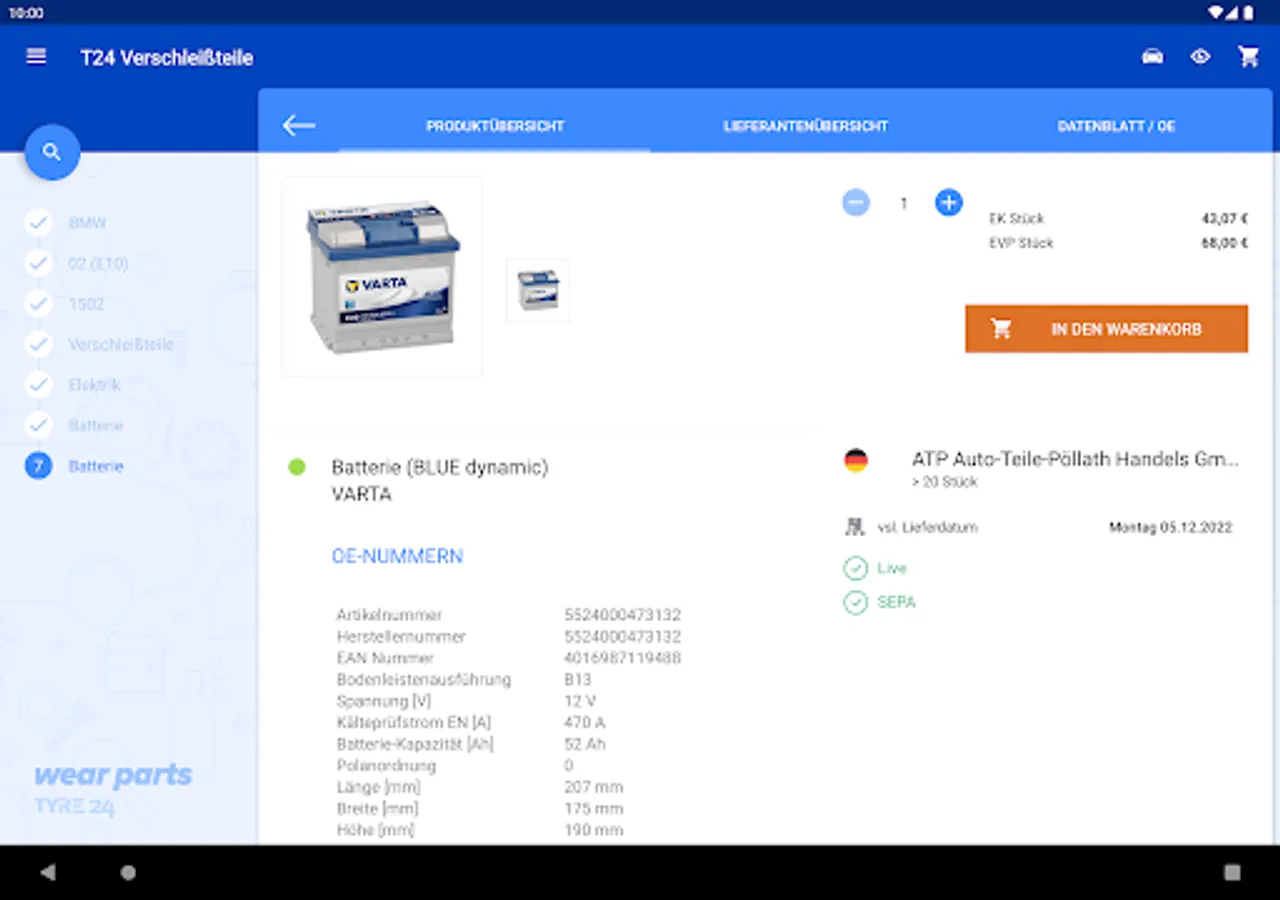Select step 7 Batterie circle
This screenshot has height=900, width=1280.
point(38,465)
